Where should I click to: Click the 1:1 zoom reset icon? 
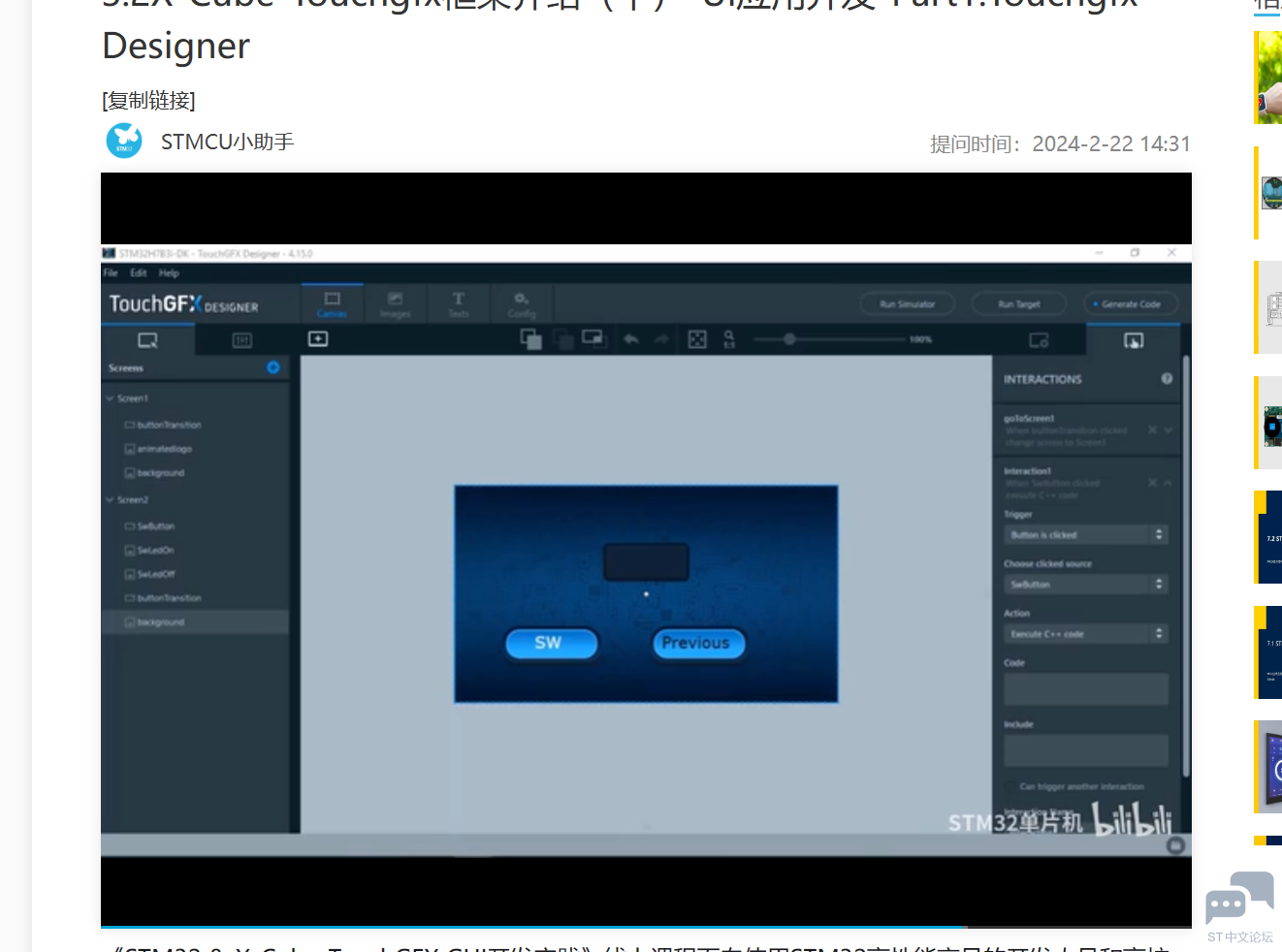[x=729, y=339]
